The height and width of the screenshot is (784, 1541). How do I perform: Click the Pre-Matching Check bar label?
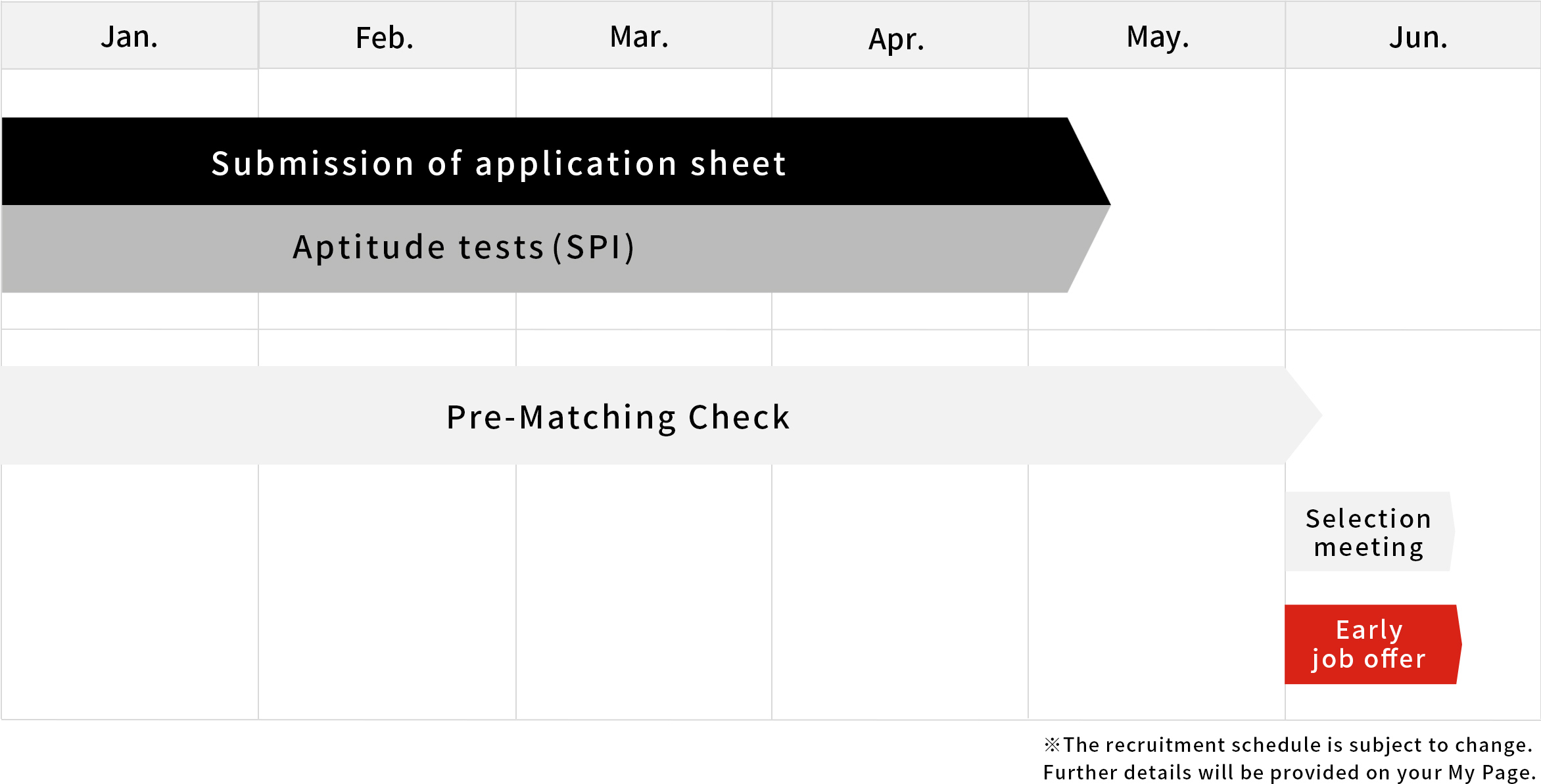tap(618, 417)
